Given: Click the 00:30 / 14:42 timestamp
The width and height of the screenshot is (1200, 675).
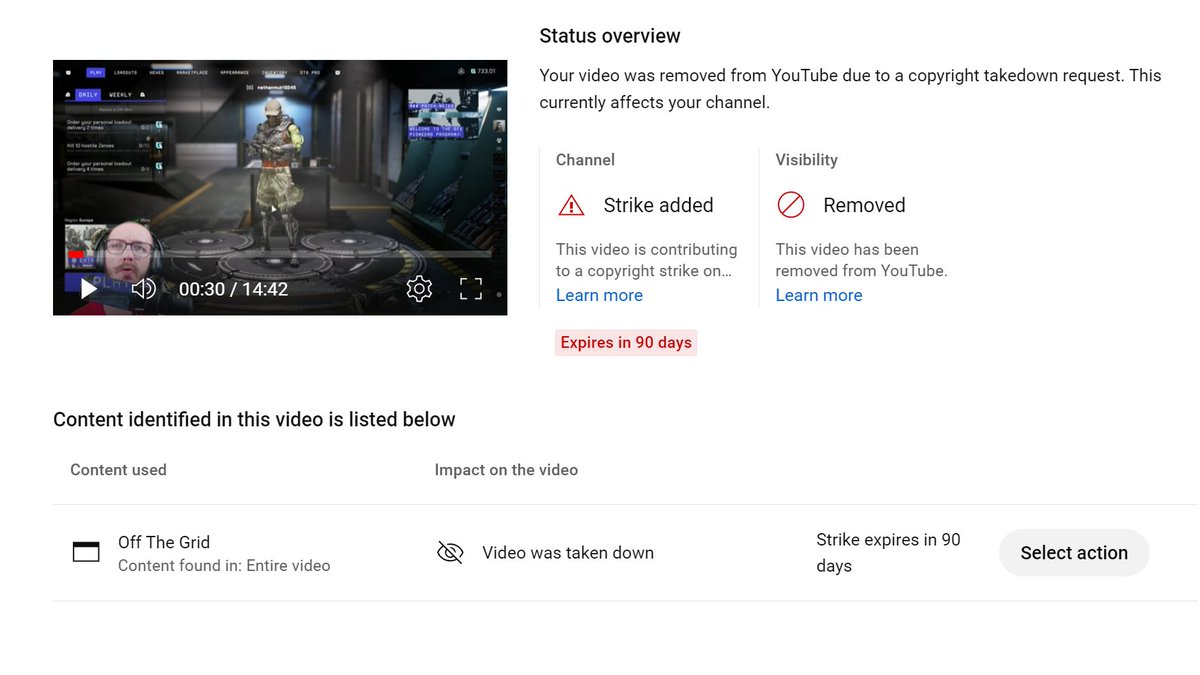Looking at the screenshot, I should click(x=233, y=289).
